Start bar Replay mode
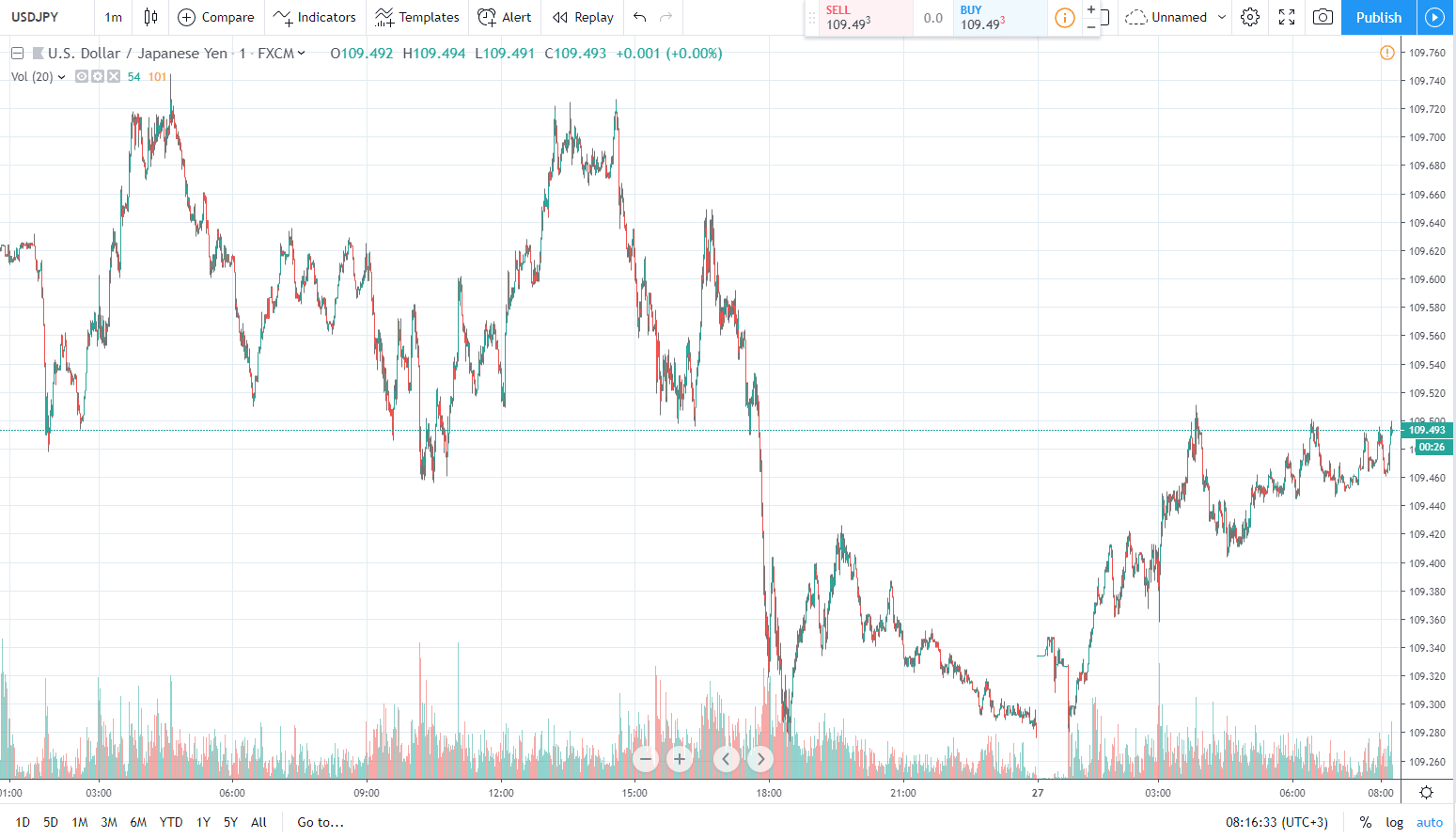1456x838 pixels. [x=583, y=17]
